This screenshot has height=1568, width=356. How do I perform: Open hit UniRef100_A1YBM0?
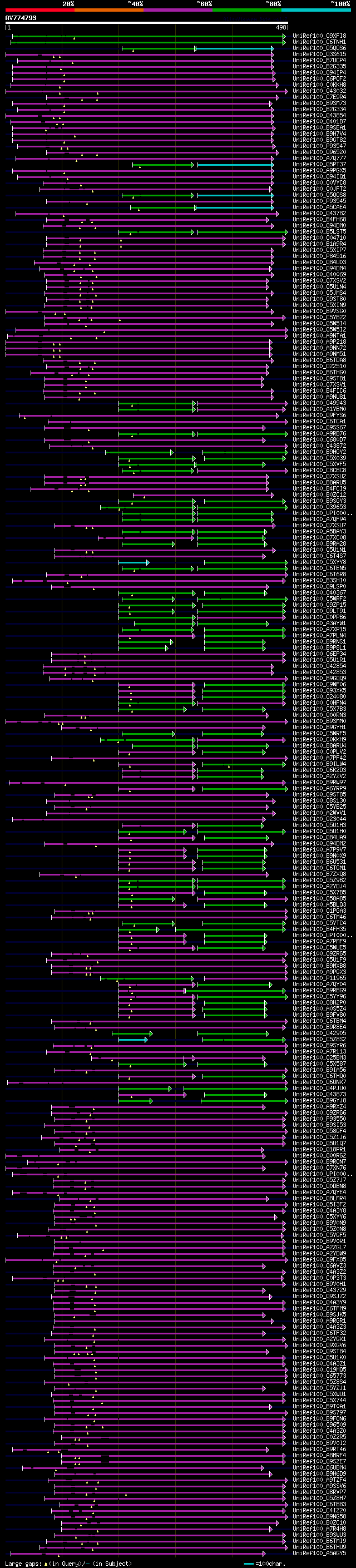(x=319, y=409)
